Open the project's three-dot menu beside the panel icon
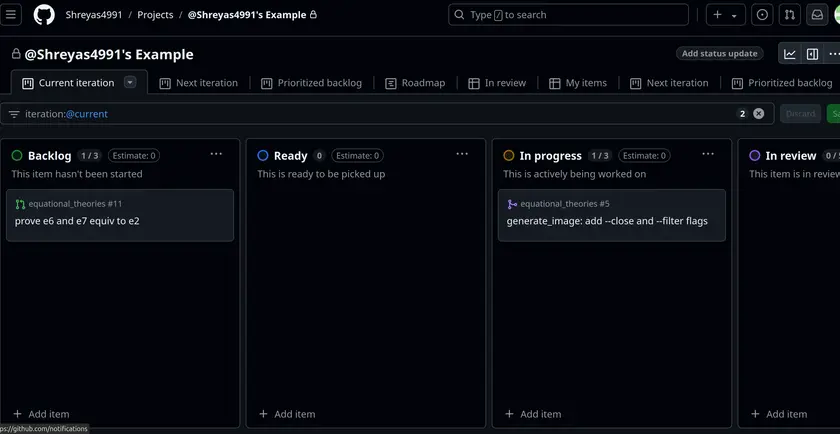This screenshot has width=840, height=434. 834,54
